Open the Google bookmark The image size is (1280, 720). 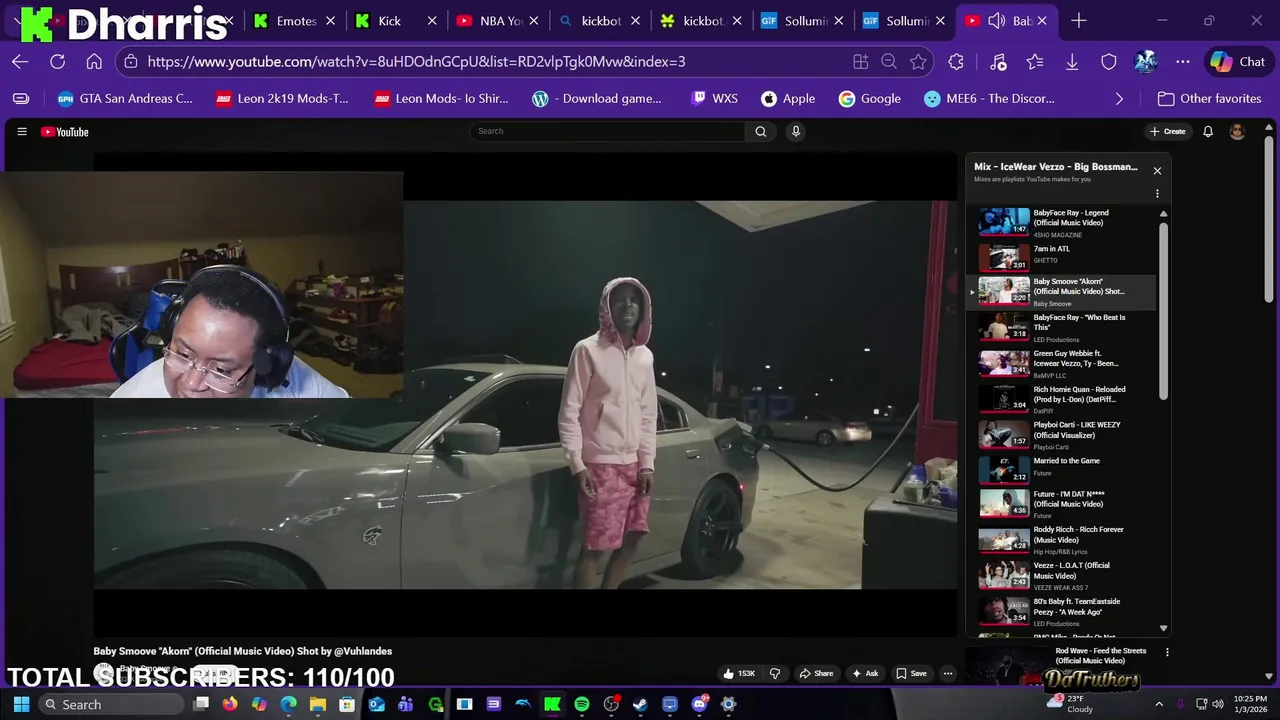pyautogui.click(x=870, y=99)
